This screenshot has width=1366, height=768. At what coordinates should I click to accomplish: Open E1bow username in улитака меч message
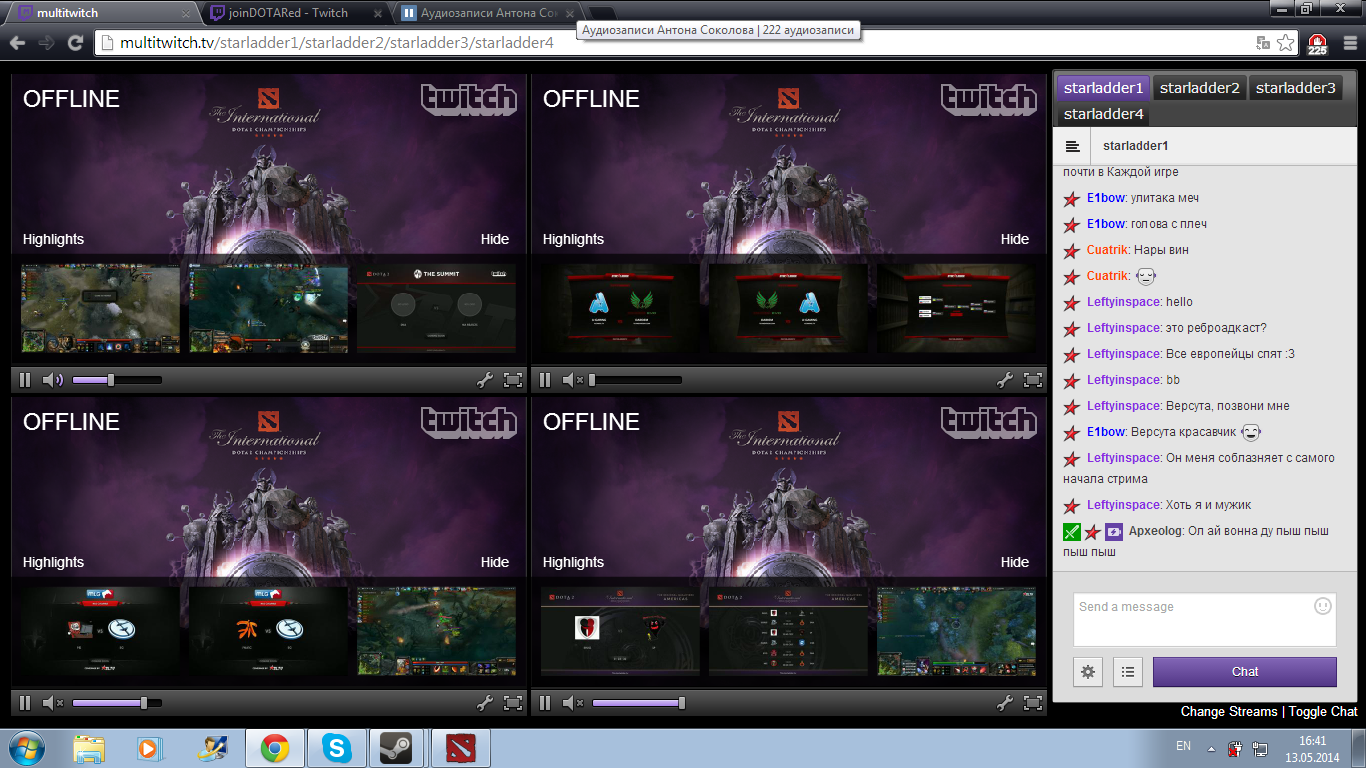click(x=1105, y=198)
